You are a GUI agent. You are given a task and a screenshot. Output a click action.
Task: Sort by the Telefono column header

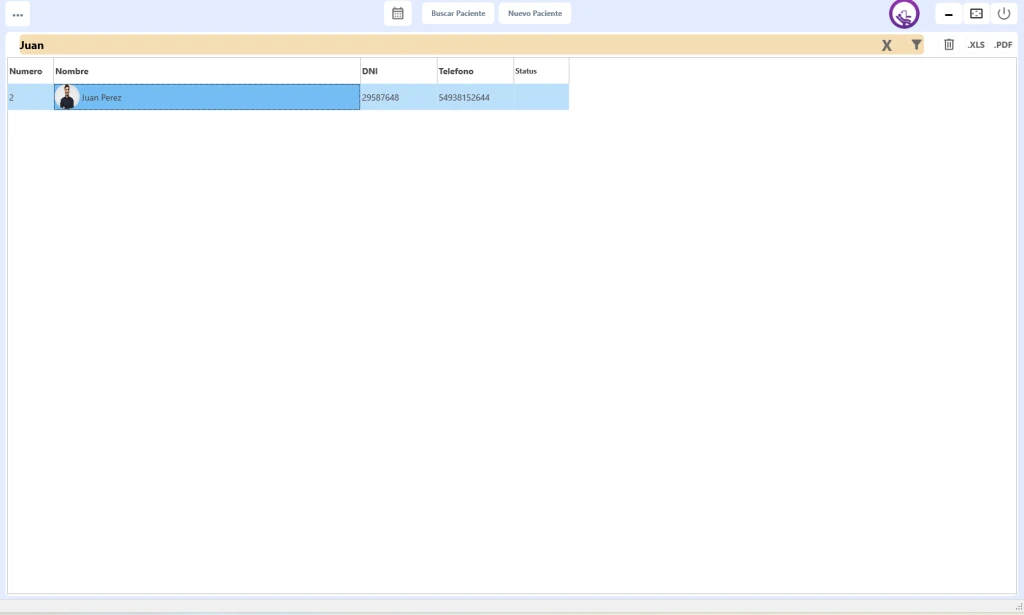click(474, 71)
